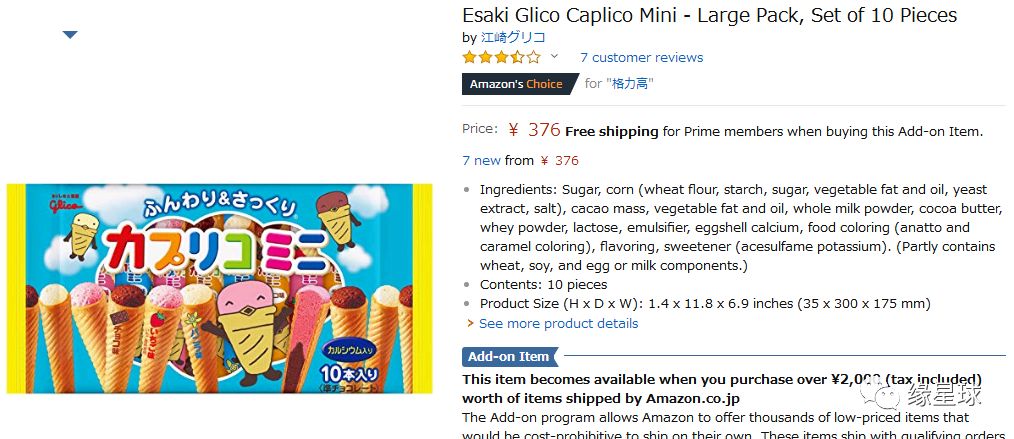Click the blue triangle above product image
Viewport: 1014px width, 439px height.
click(x=70, y=35)
